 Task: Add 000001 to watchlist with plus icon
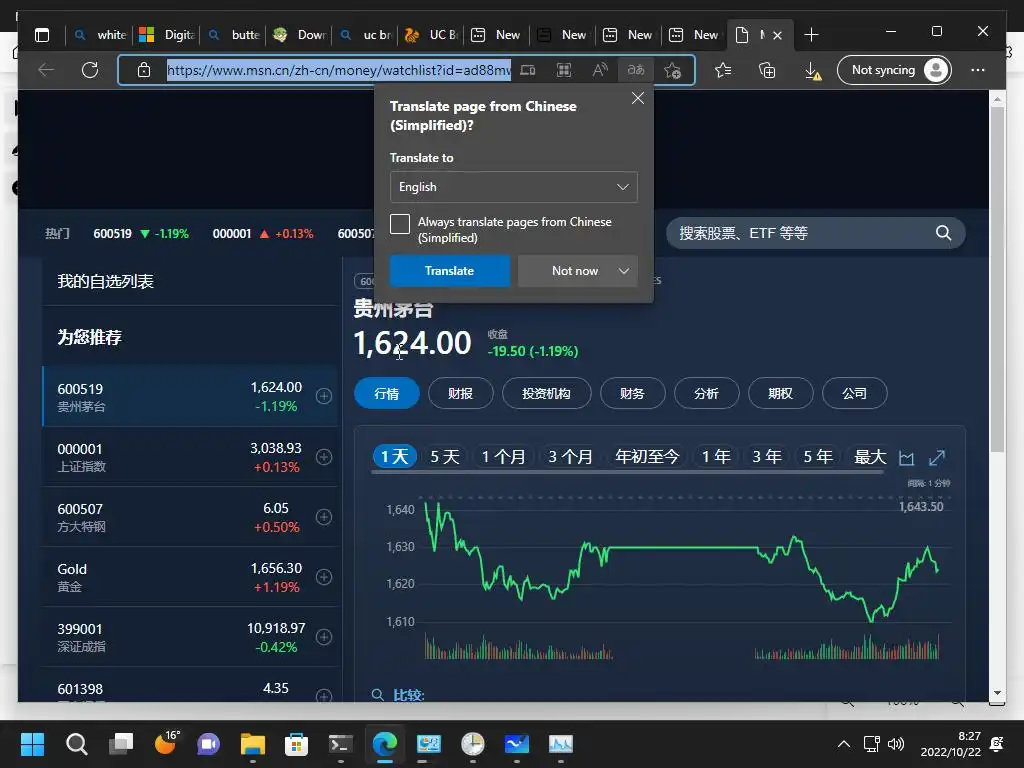point(324,456)
